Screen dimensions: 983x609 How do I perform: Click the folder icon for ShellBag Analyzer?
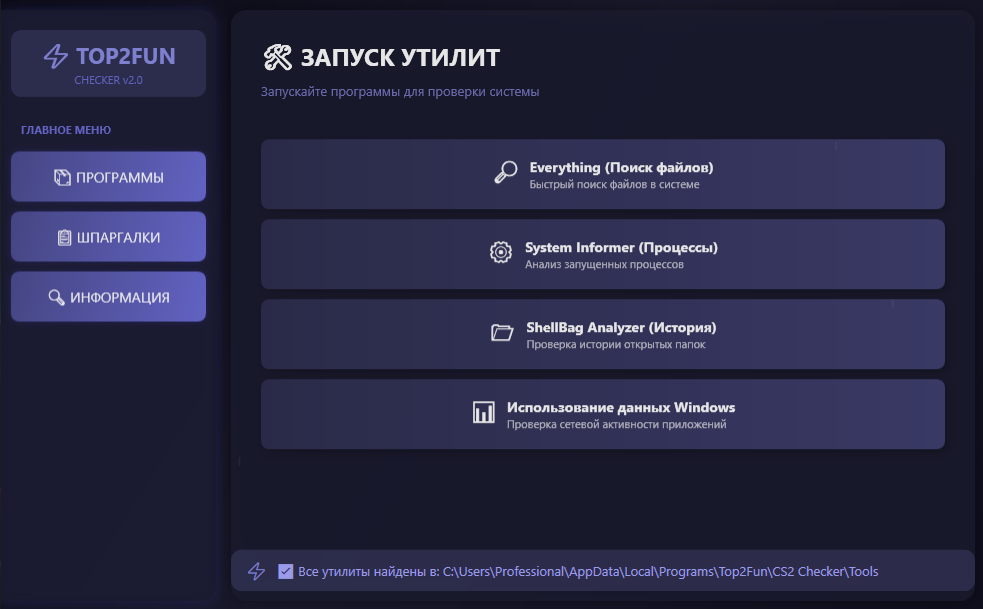(x=502, y=333)
